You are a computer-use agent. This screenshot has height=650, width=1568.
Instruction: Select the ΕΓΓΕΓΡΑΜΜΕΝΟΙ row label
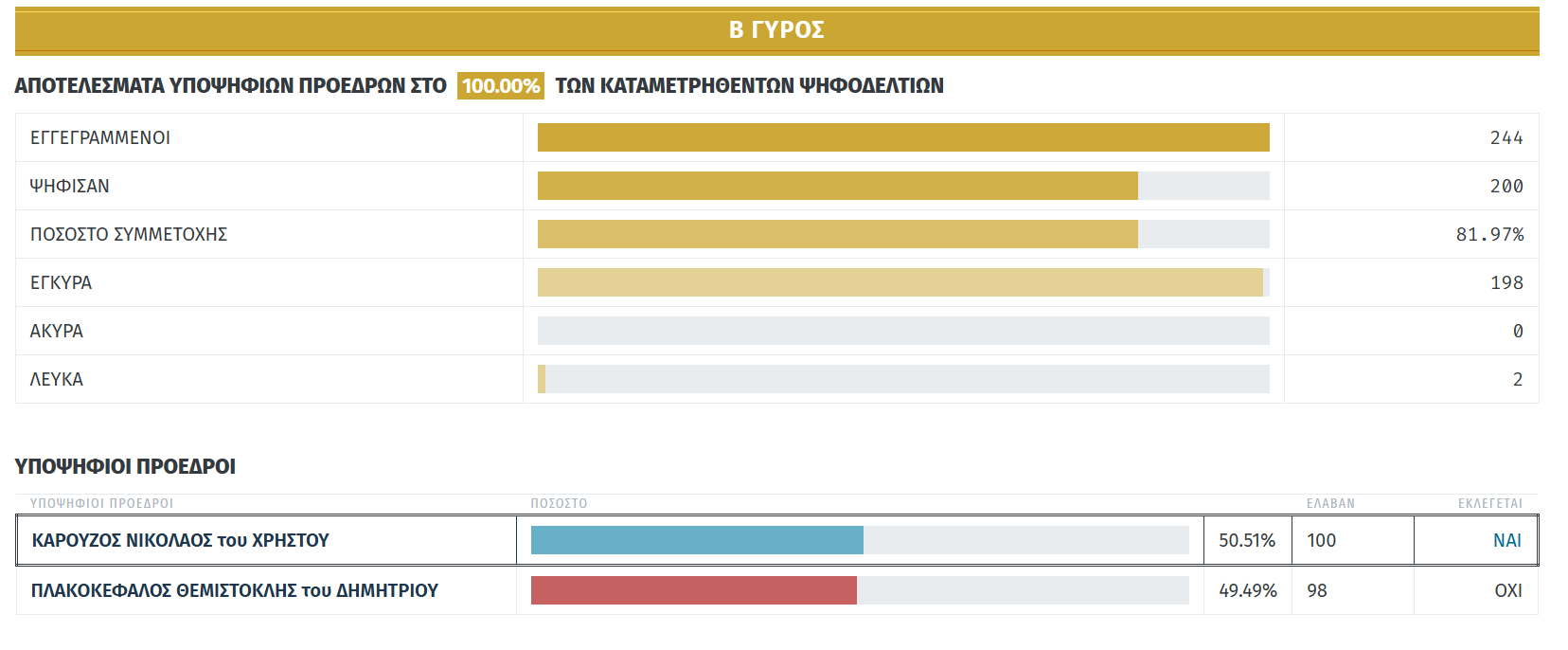(x=100, y=138)
